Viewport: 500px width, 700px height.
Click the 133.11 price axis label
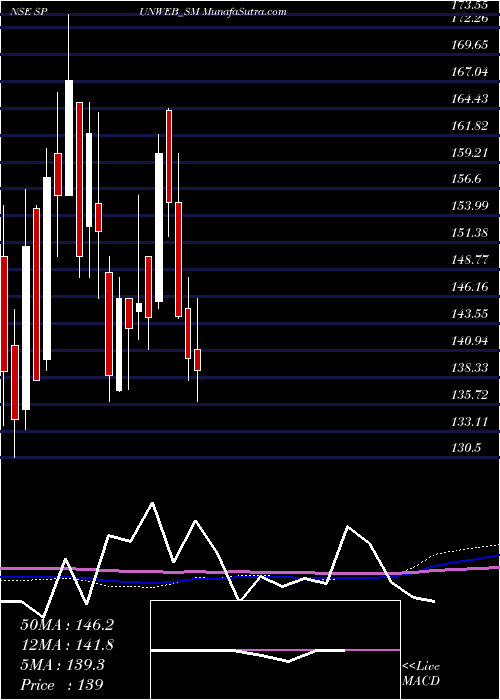(470, 421)
